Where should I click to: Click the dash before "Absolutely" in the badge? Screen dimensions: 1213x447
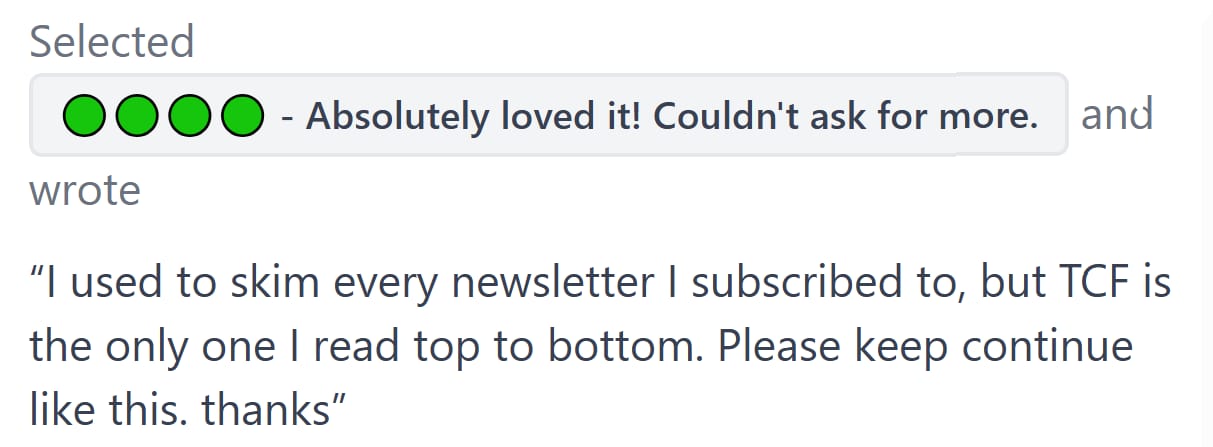[x=287, y=118]
